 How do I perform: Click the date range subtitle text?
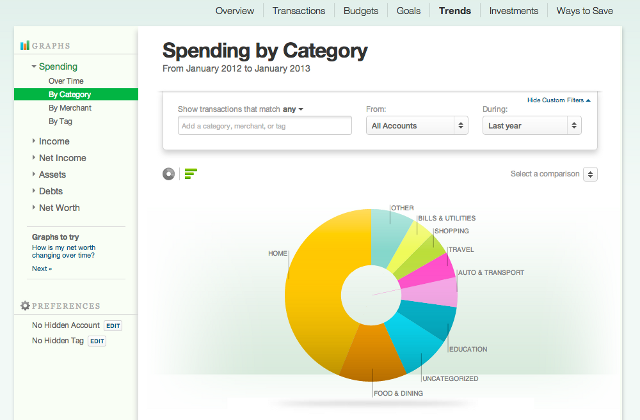tap(236, 69)
